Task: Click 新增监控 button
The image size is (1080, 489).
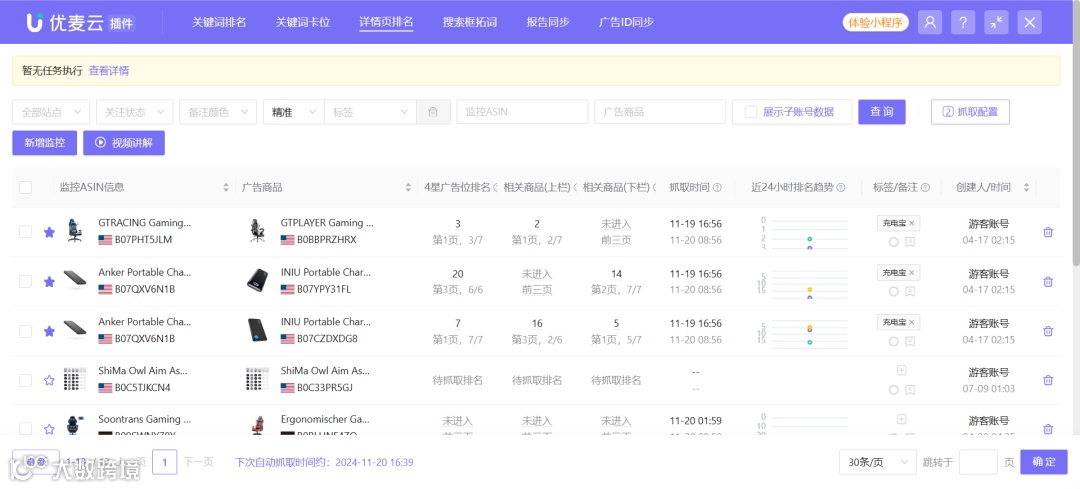Action: pyautogui.click(x=45, y=143)
